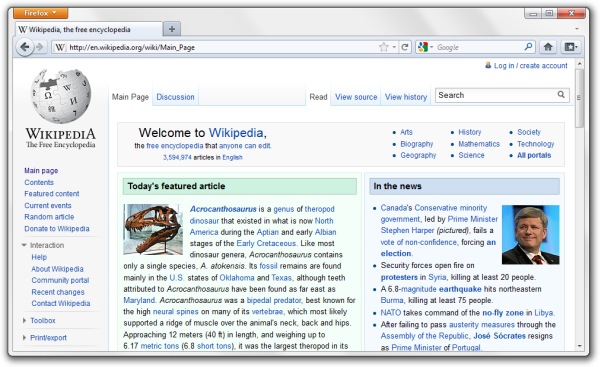Open the Society portal link

pyautogui.click(x=529, y=132)
